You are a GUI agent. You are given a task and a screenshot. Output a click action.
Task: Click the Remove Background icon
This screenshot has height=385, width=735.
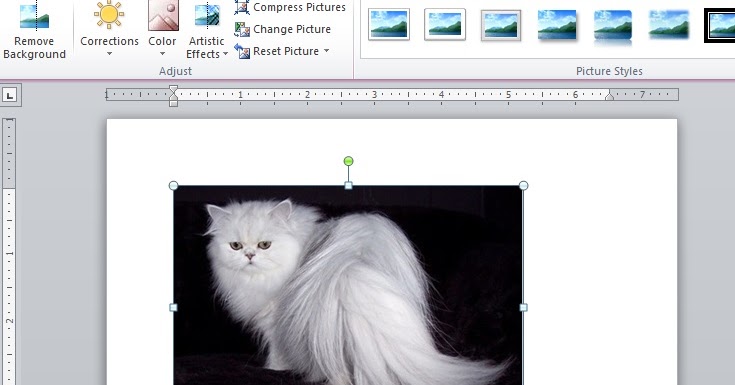pyautogui.click(x=34, y=16)
